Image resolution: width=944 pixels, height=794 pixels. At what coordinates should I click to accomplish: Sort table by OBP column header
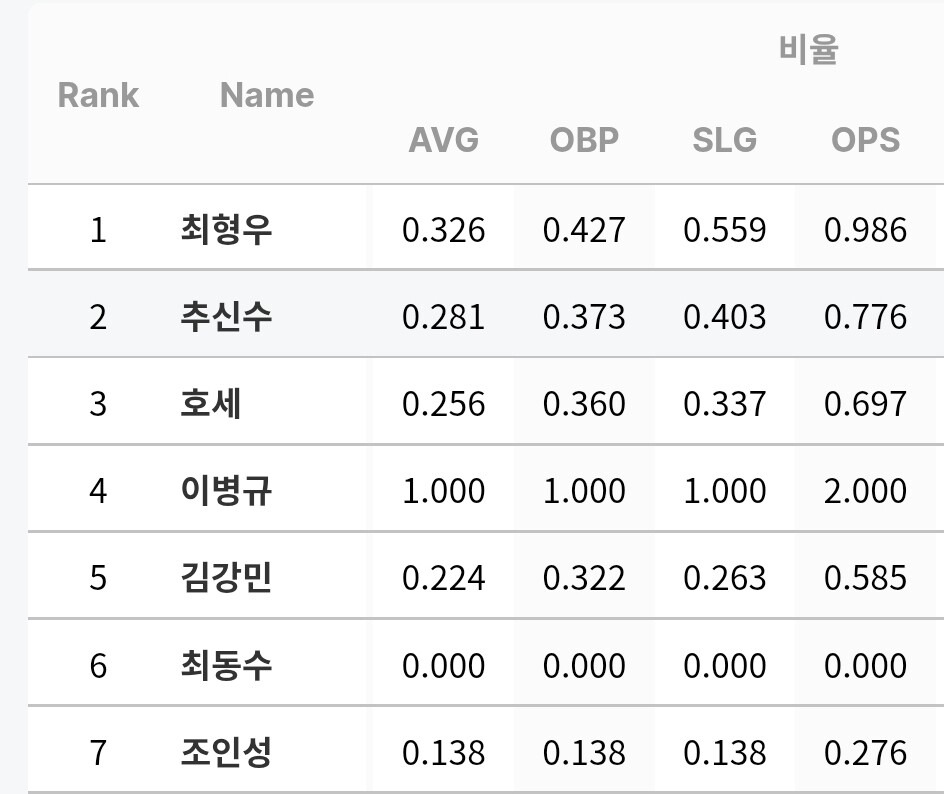click(x=584, y=140)
